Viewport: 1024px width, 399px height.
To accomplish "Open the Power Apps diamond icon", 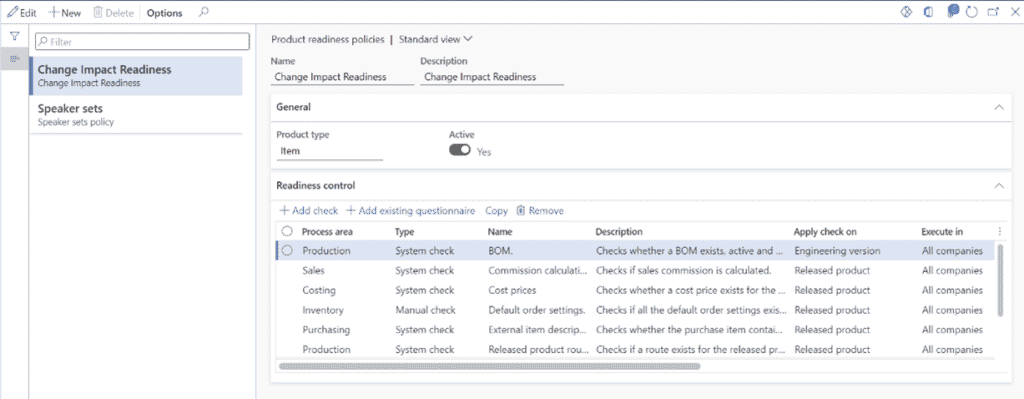I will click(906, 12).
